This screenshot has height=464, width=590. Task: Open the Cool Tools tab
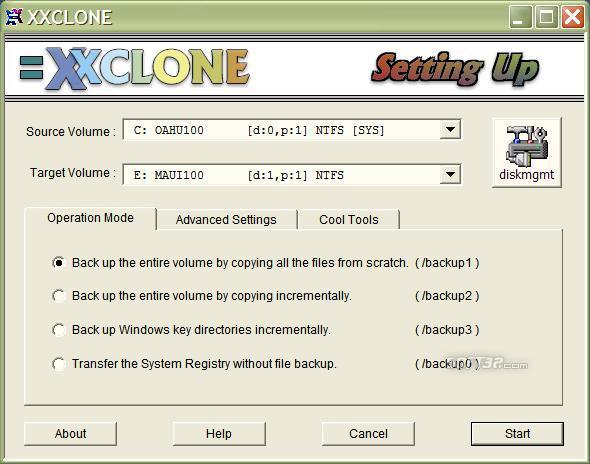(x=349, y=220)
